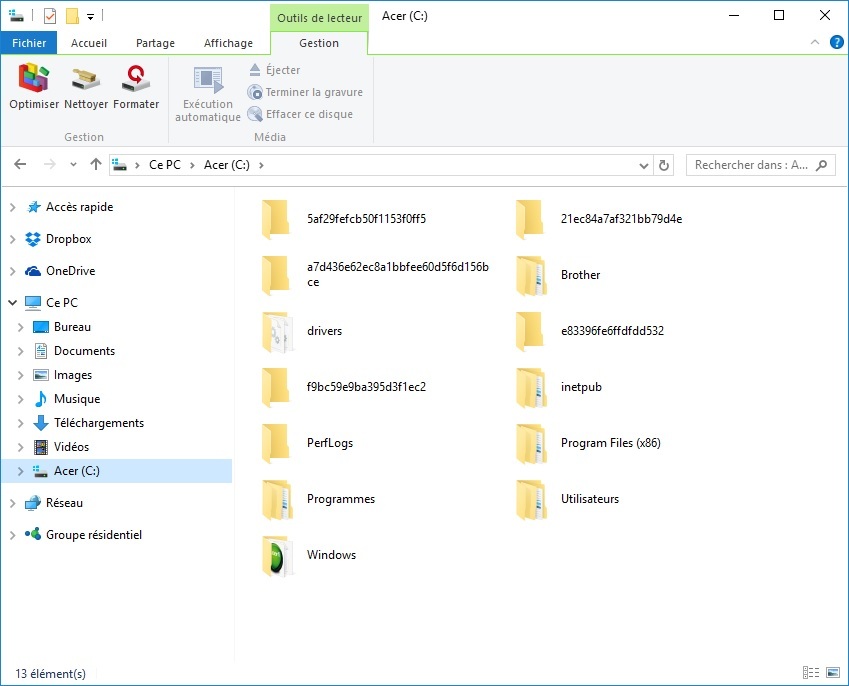Image resolution: width=849 pixels, height=686 pixels.
Task: Expand the Accès rapide tree node
Action: 12,207
